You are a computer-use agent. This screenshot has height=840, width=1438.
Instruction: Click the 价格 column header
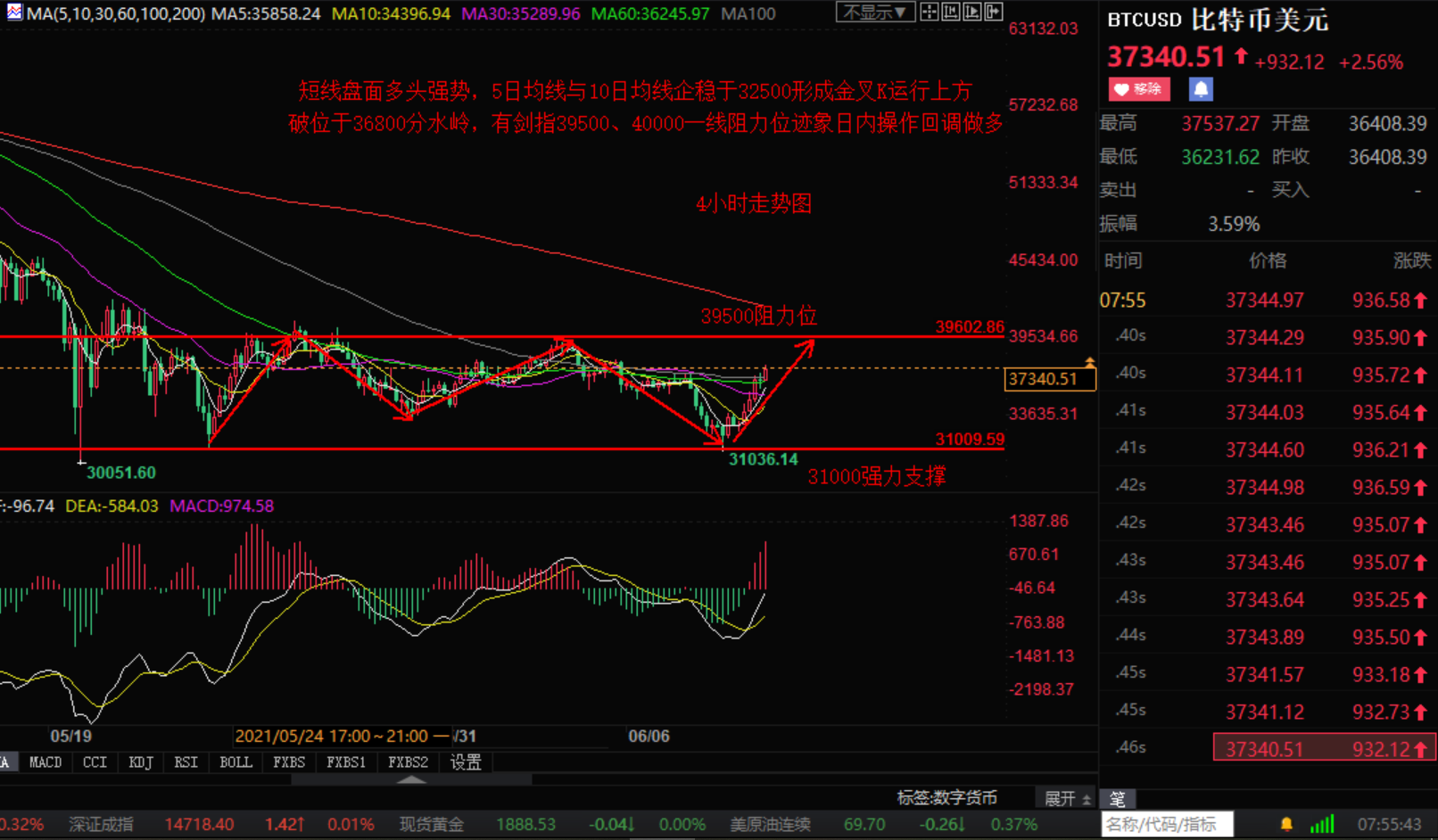point(1268,260)
